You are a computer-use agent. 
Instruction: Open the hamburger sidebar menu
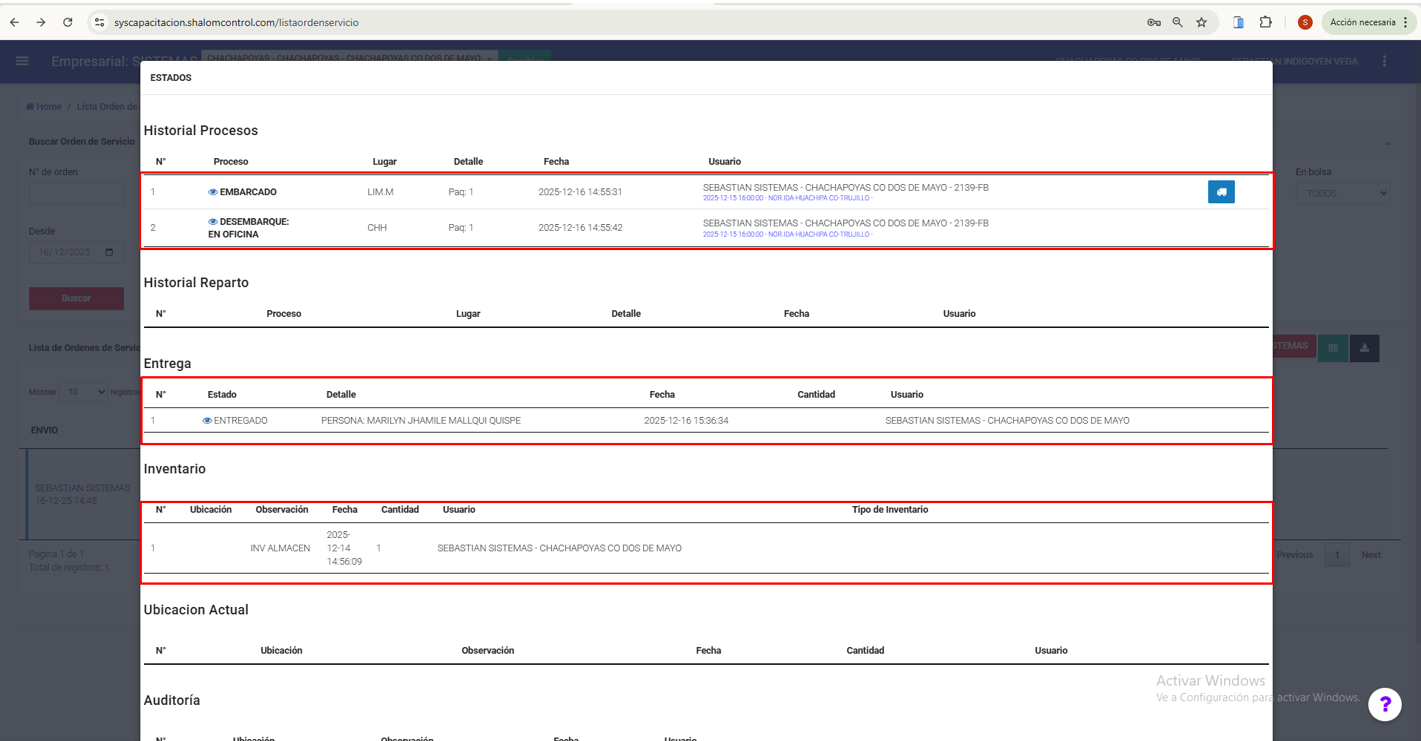click(x=22, y=61)
